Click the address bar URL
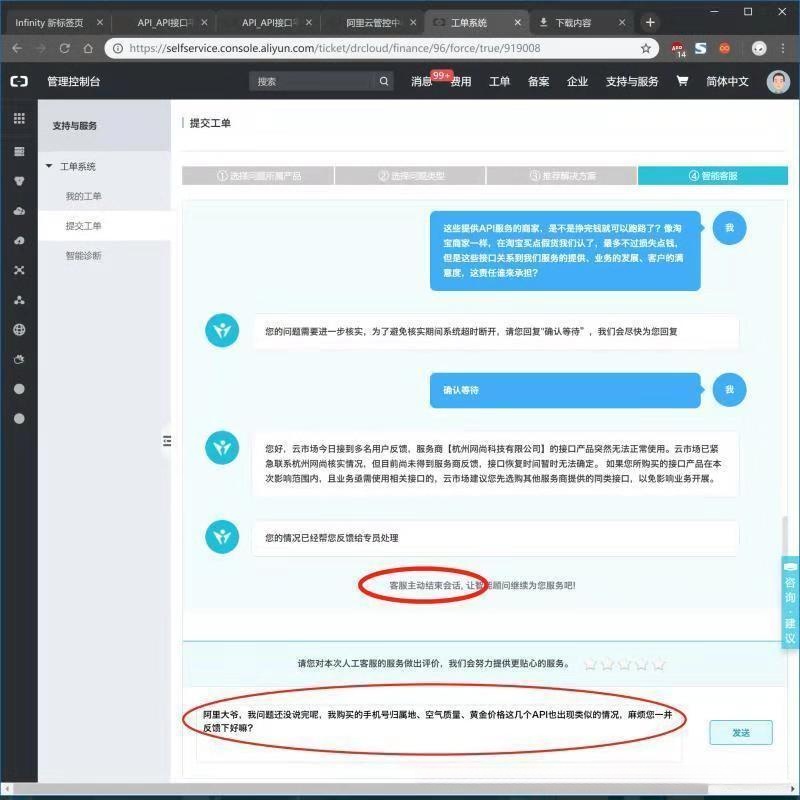The height and width of the screenshot is (800, 800). [x=335, y=48]
